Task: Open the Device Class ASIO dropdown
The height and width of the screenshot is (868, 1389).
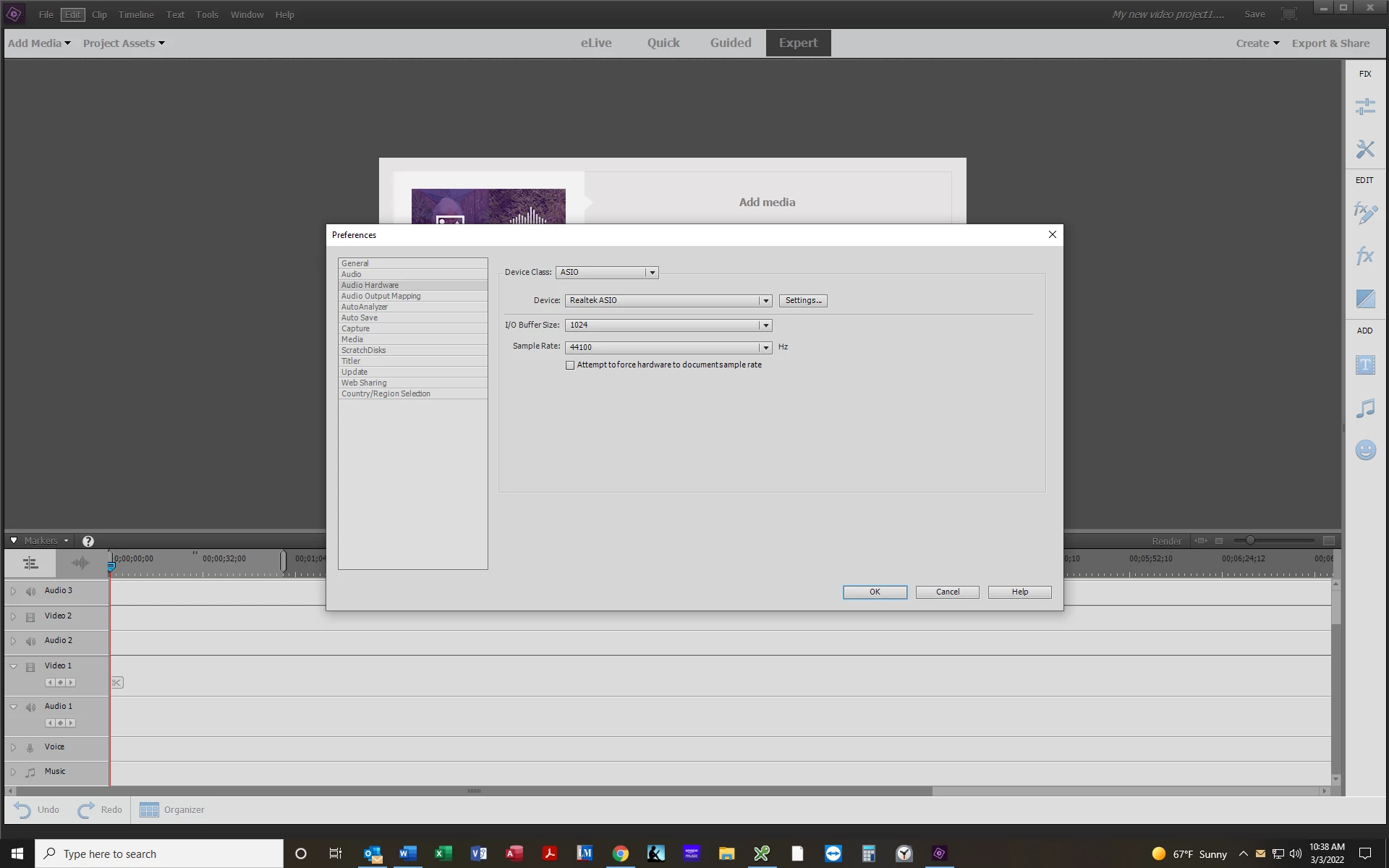Action: (x=652, y=273)
